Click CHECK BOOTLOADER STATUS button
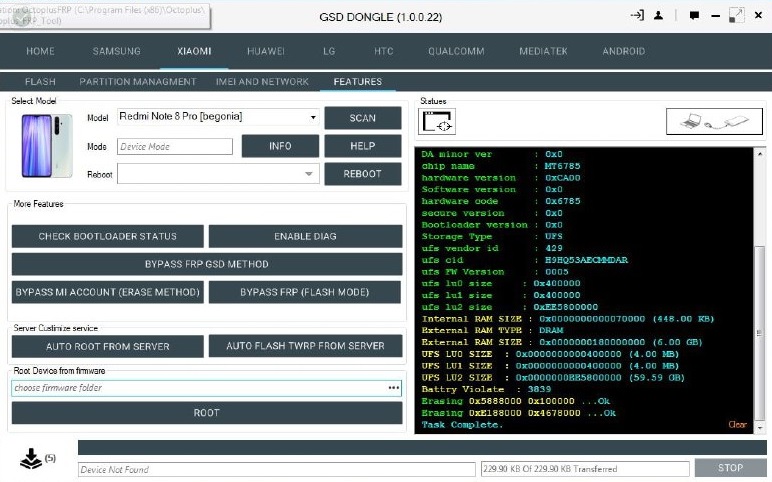The image size is (772, 482). (x=107, y=236)
